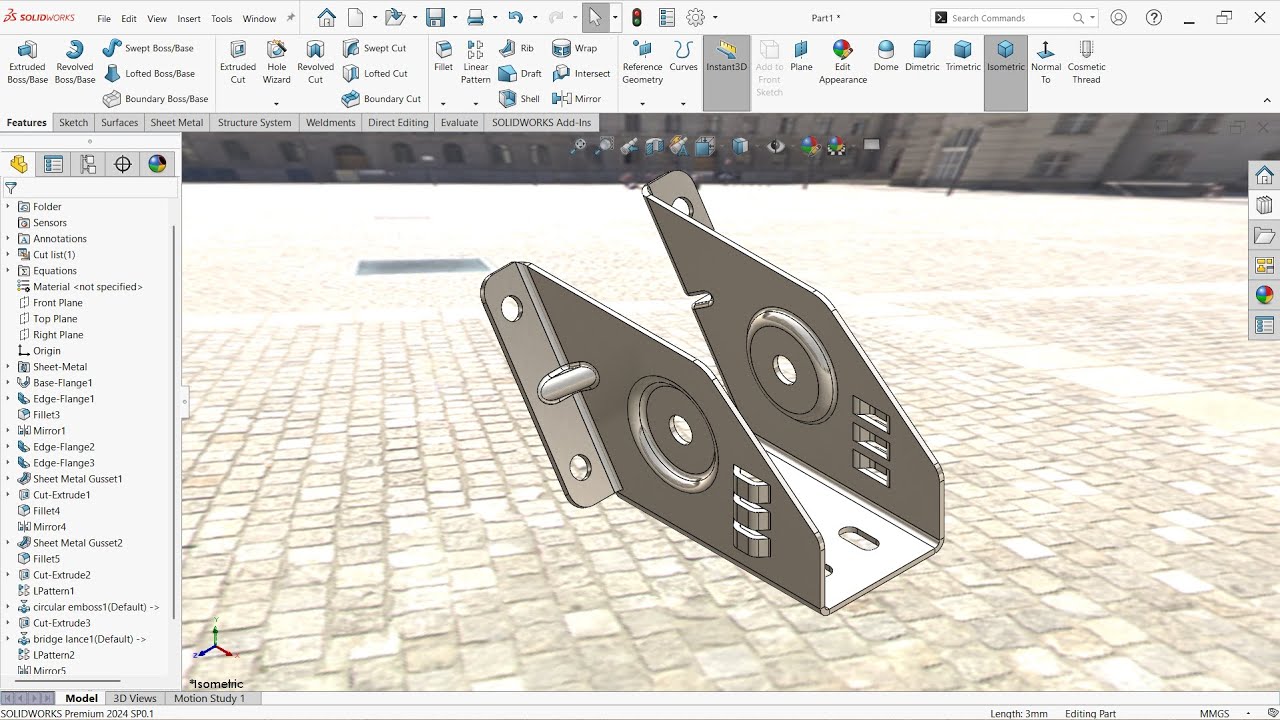
Task: Click the Rebuild traffic light icon
Action: coord(636,18)
